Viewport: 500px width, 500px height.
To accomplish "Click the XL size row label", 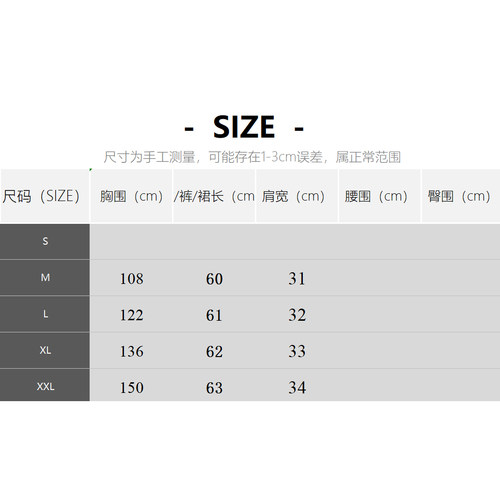I will click(45, 350).
